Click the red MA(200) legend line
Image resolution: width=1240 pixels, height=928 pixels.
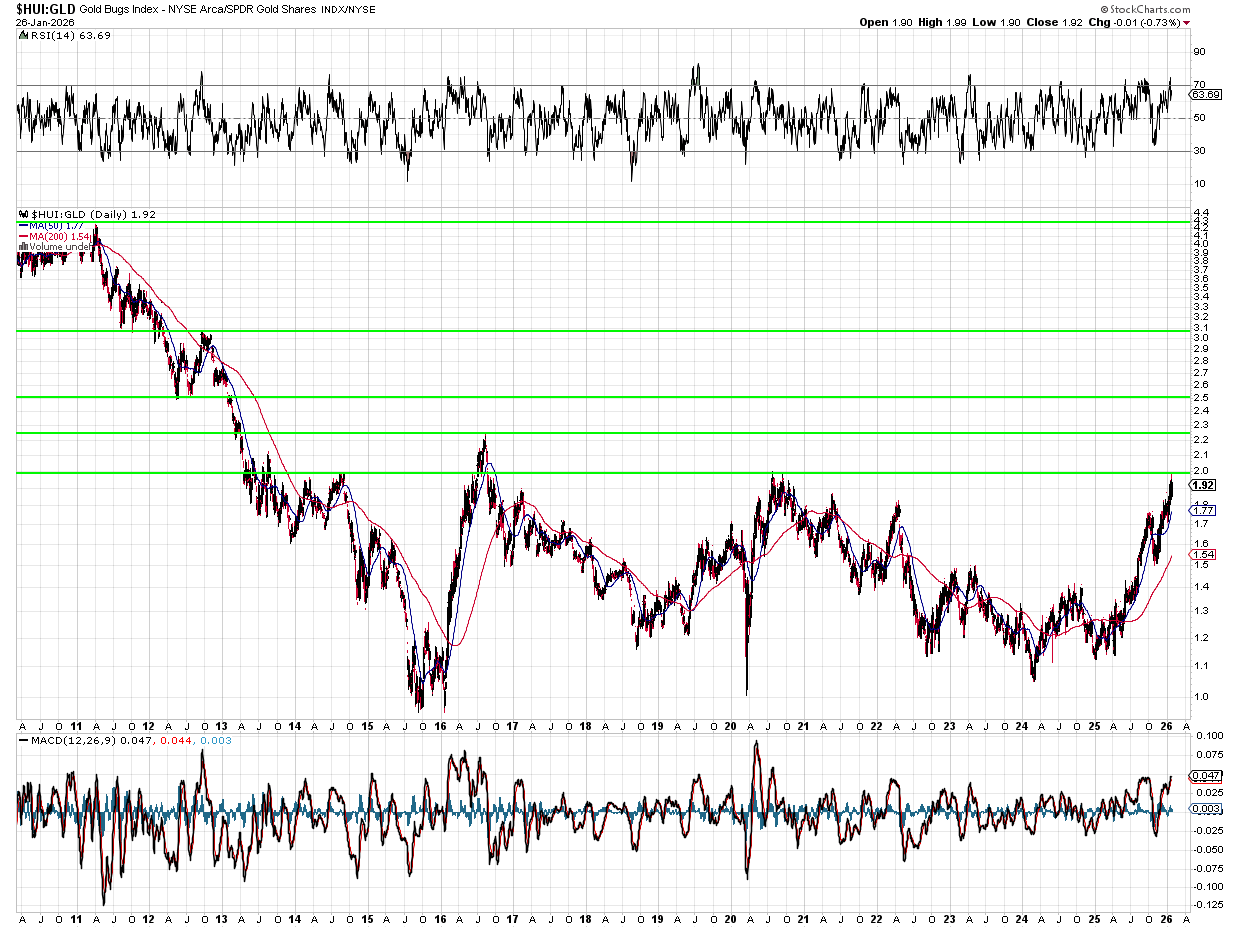coord(23,236)
